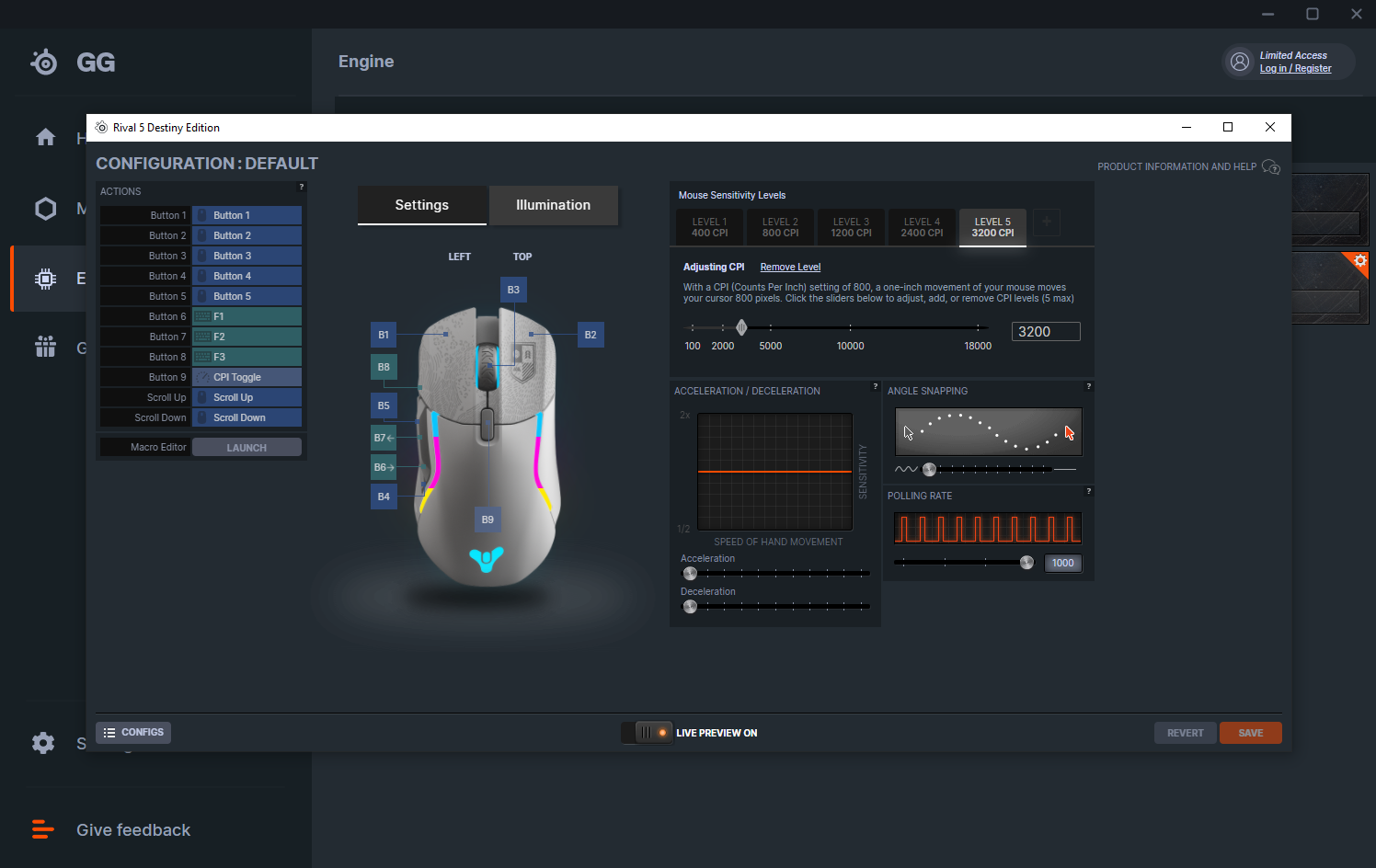
Task: Click the SteelSeries GG logo icon
Action: (x=44, y=62)
